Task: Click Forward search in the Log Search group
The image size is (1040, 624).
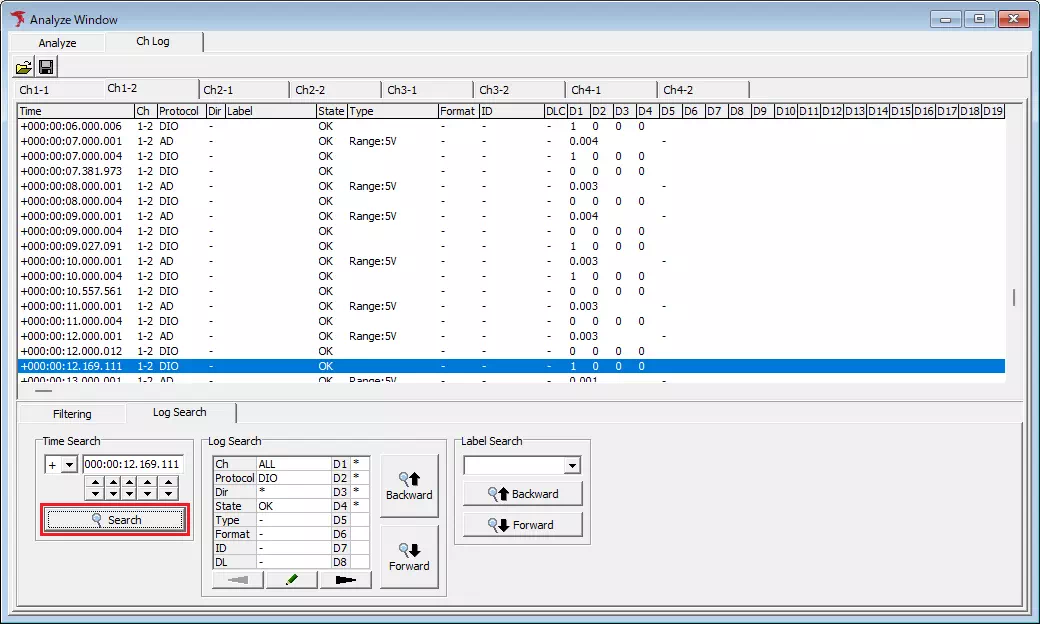Action: tap(409, 556)
